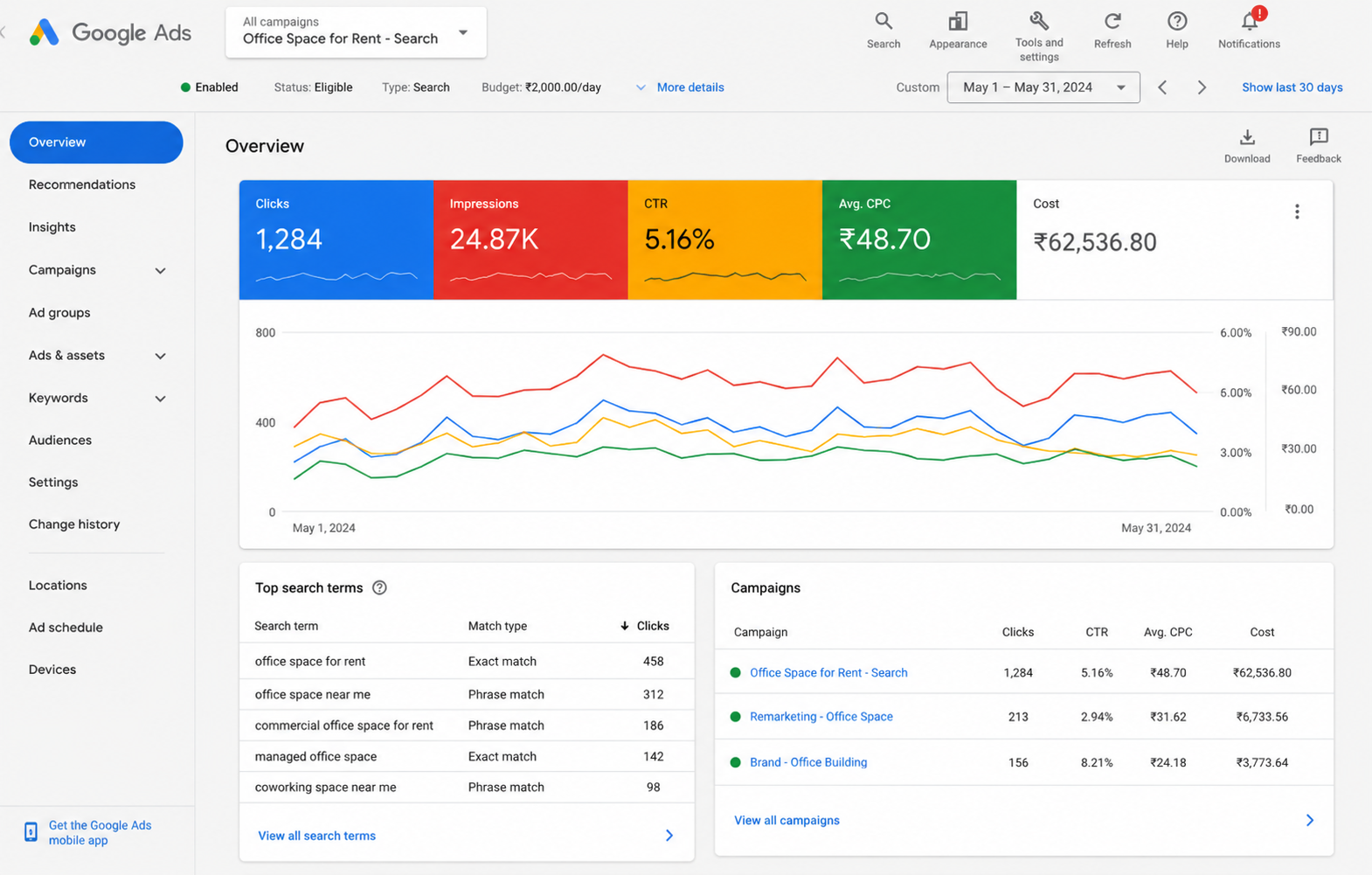Image resolution: width=1372 pixels, height=875 pixels.
Task: Select the Overview sidebar item
Action: 96,142
